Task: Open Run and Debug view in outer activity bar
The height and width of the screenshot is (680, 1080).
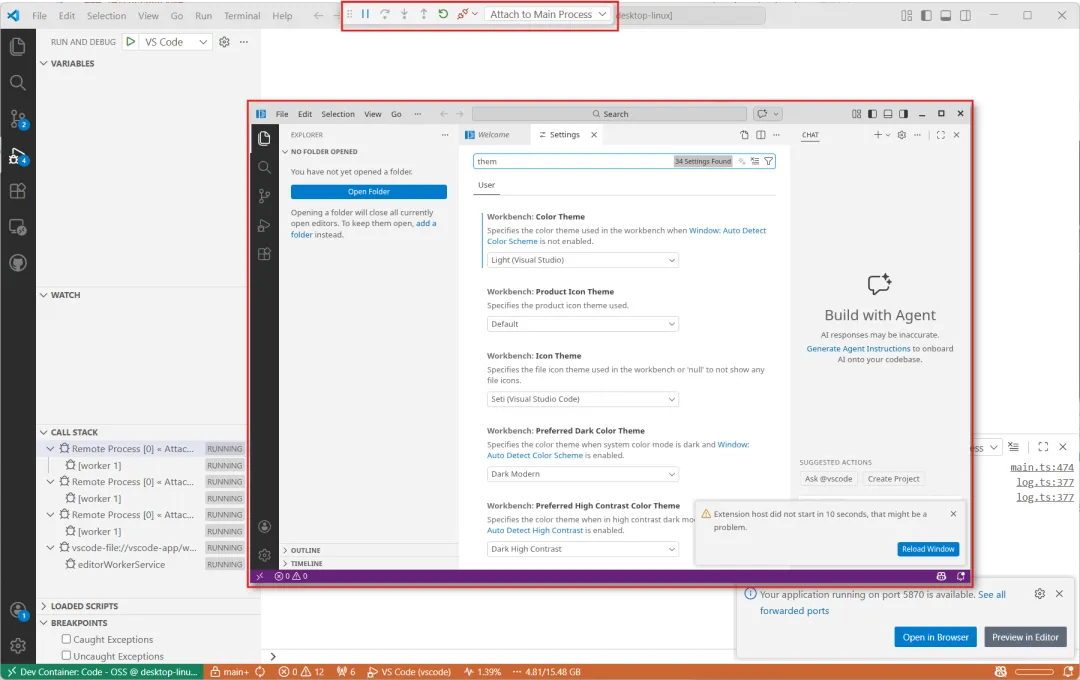Action: pyautogui.click(x=18, y=156)
